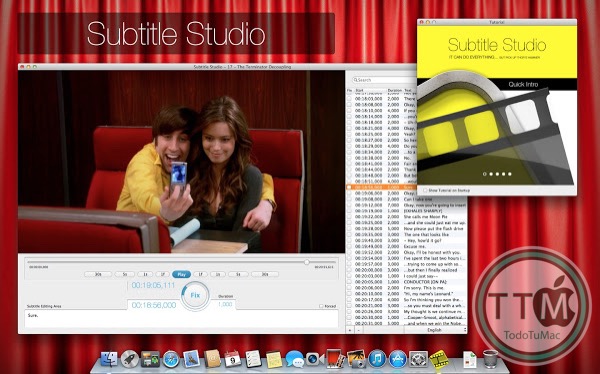Open App Store icon in Dock

tap(398, 359)
